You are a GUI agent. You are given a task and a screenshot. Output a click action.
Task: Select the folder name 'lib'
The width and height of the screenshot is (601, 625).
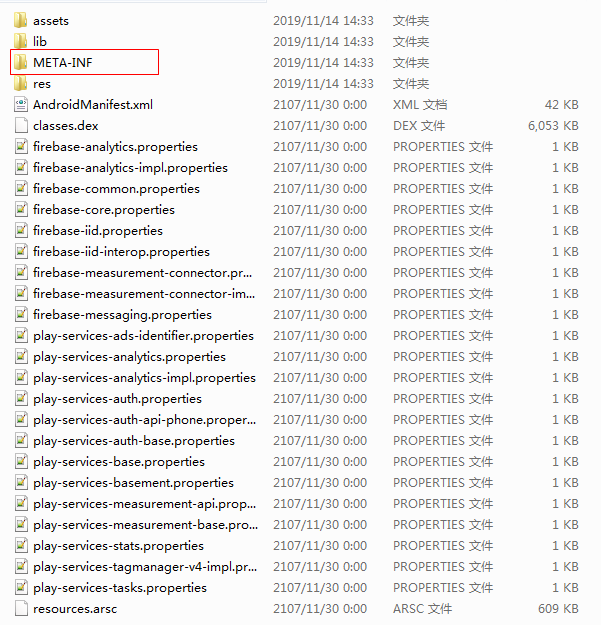[x=40, y=41]
